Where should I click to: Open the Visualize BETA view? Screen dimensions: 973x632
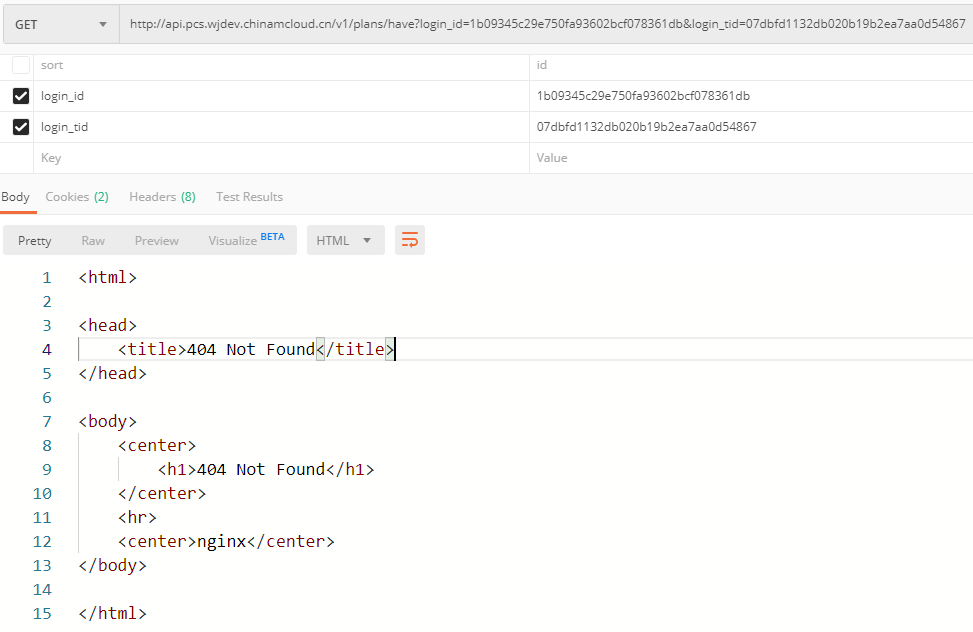point(246,240)
